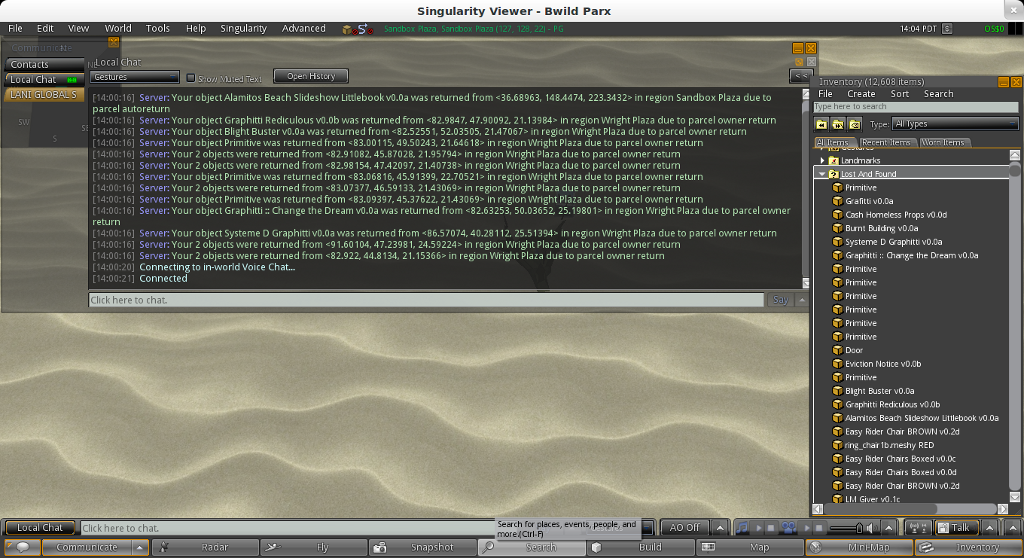Click the Burnt Building v0.0a object icon
The image size is (1024, 558).
tap(837, 228)
